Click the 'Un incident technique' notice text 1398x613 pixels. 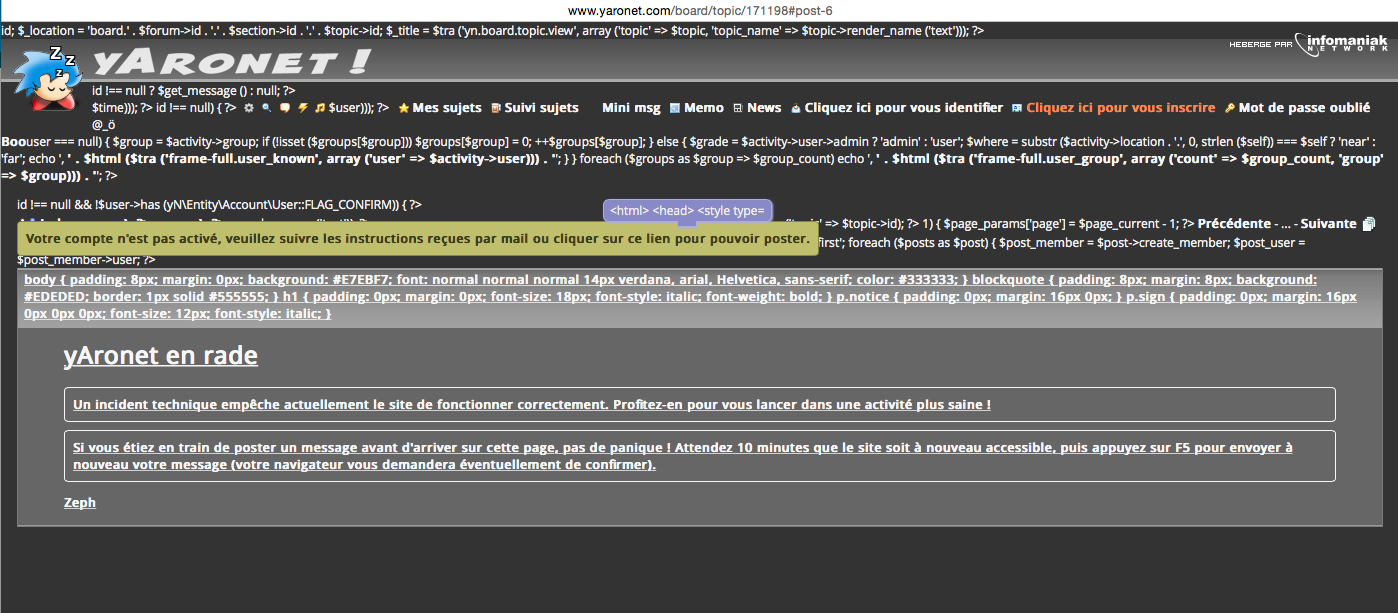[x=532, y=405]
